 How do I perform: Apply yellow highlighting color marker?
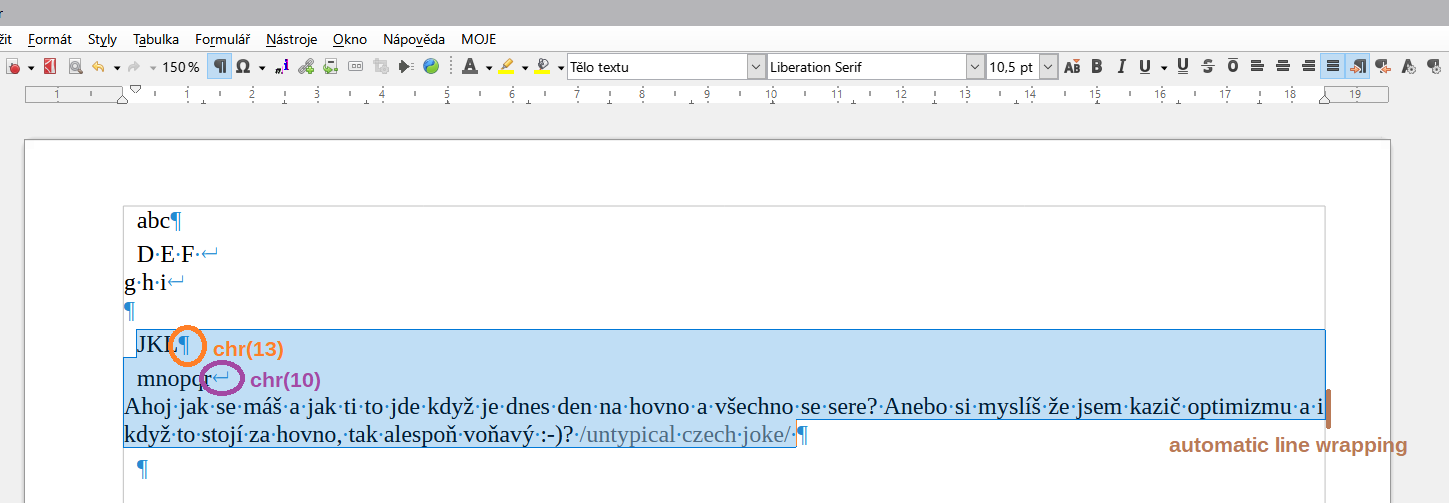pos(506,67)
